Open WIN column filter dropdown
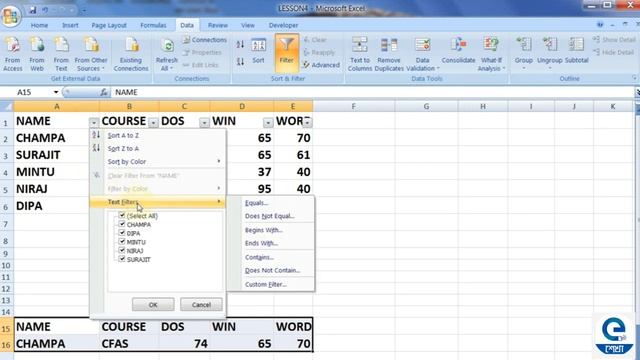640x360 pixels. [268, 122]
